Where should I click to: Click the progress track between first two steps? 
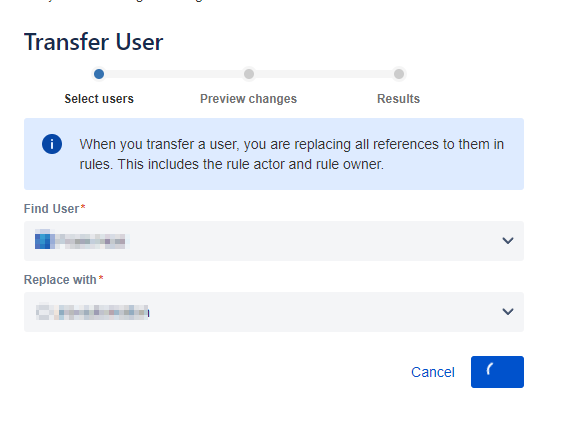(x=174, y=74)
